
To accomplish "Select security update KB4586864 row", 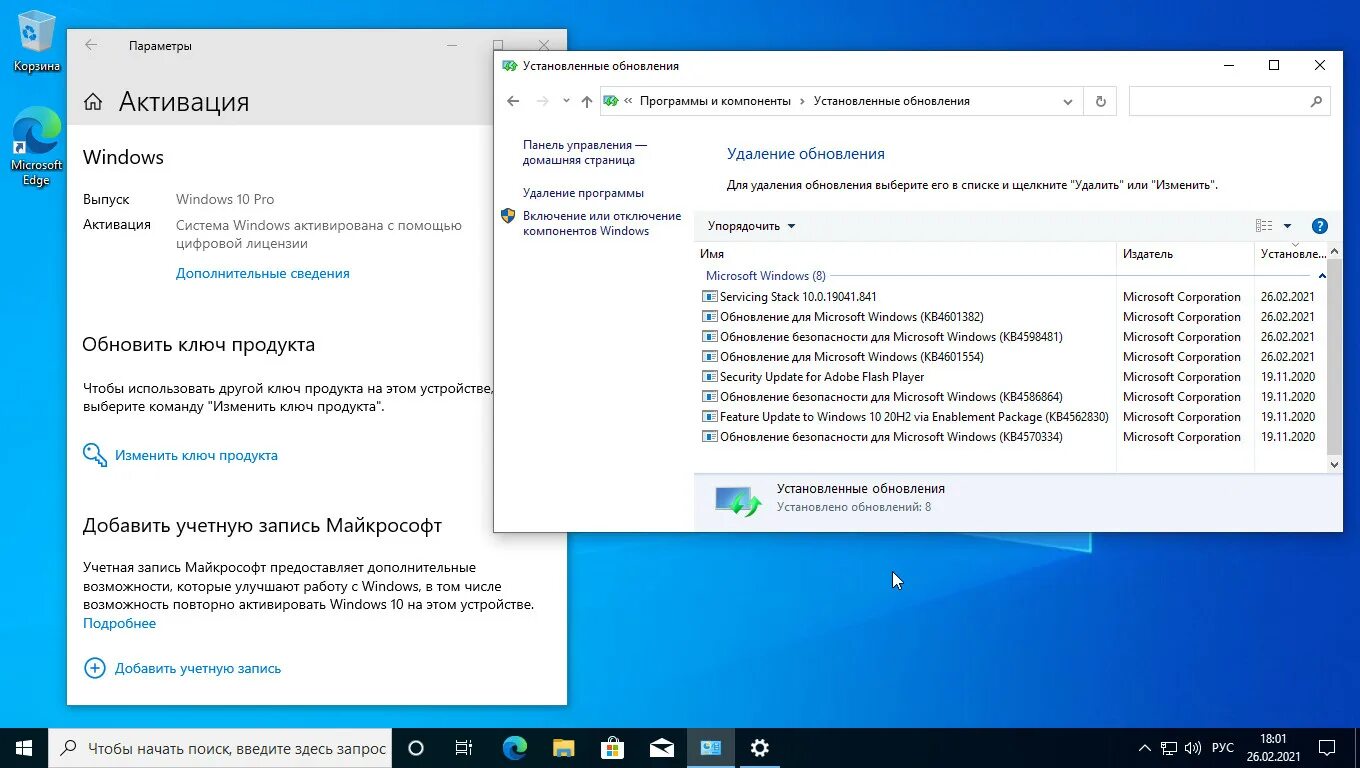I will [1010, 397].
